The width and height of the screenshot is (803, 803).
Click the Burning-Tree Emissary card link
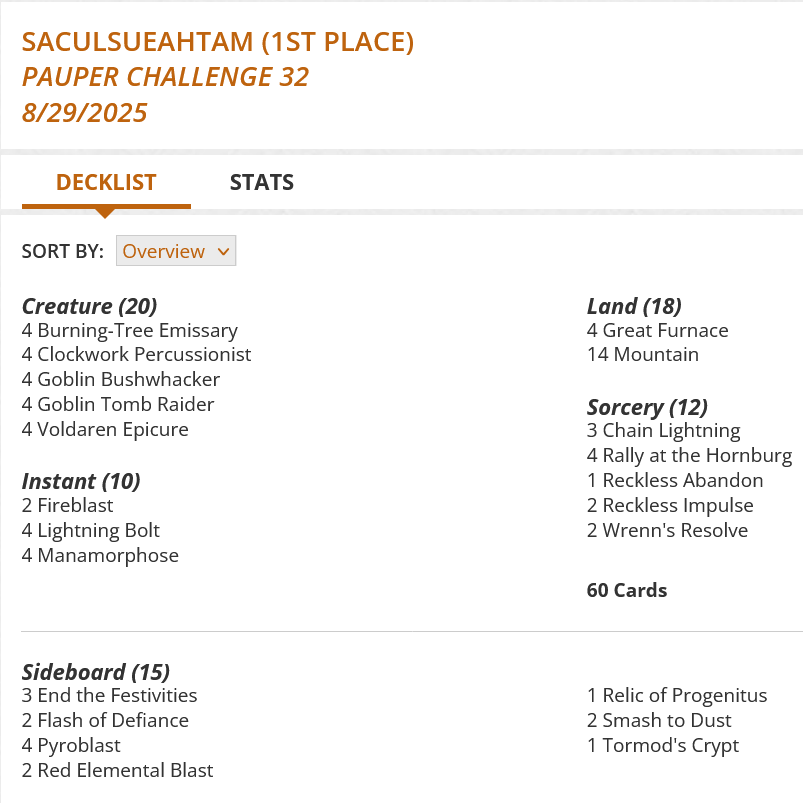click(137, 330)
